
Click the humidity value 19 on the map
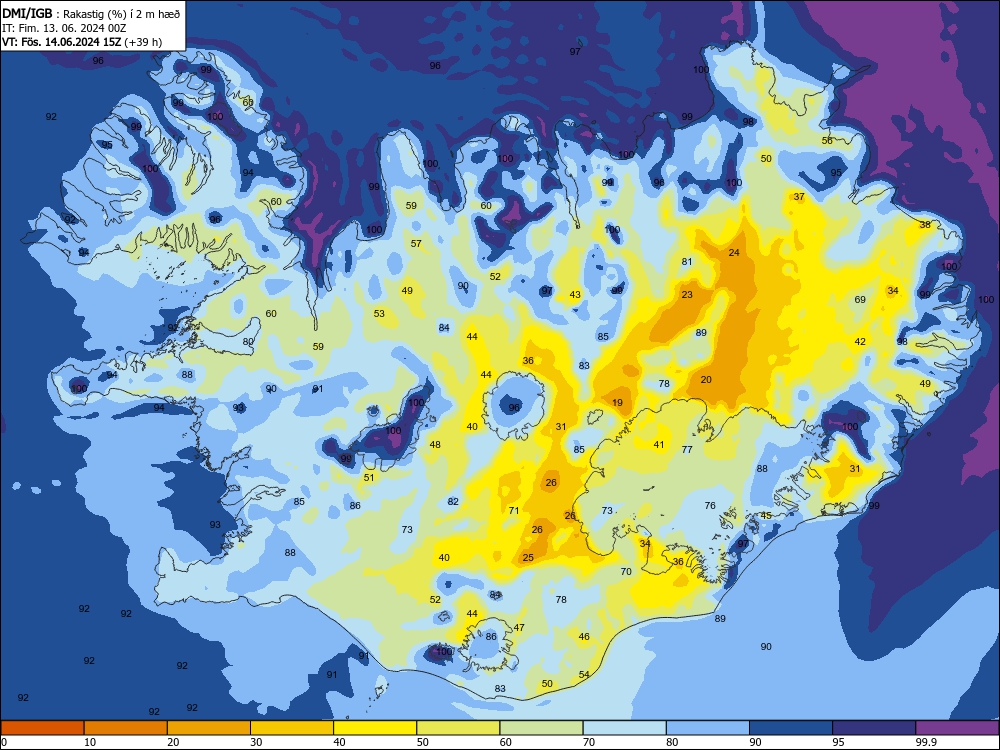(x=617, y=402)
